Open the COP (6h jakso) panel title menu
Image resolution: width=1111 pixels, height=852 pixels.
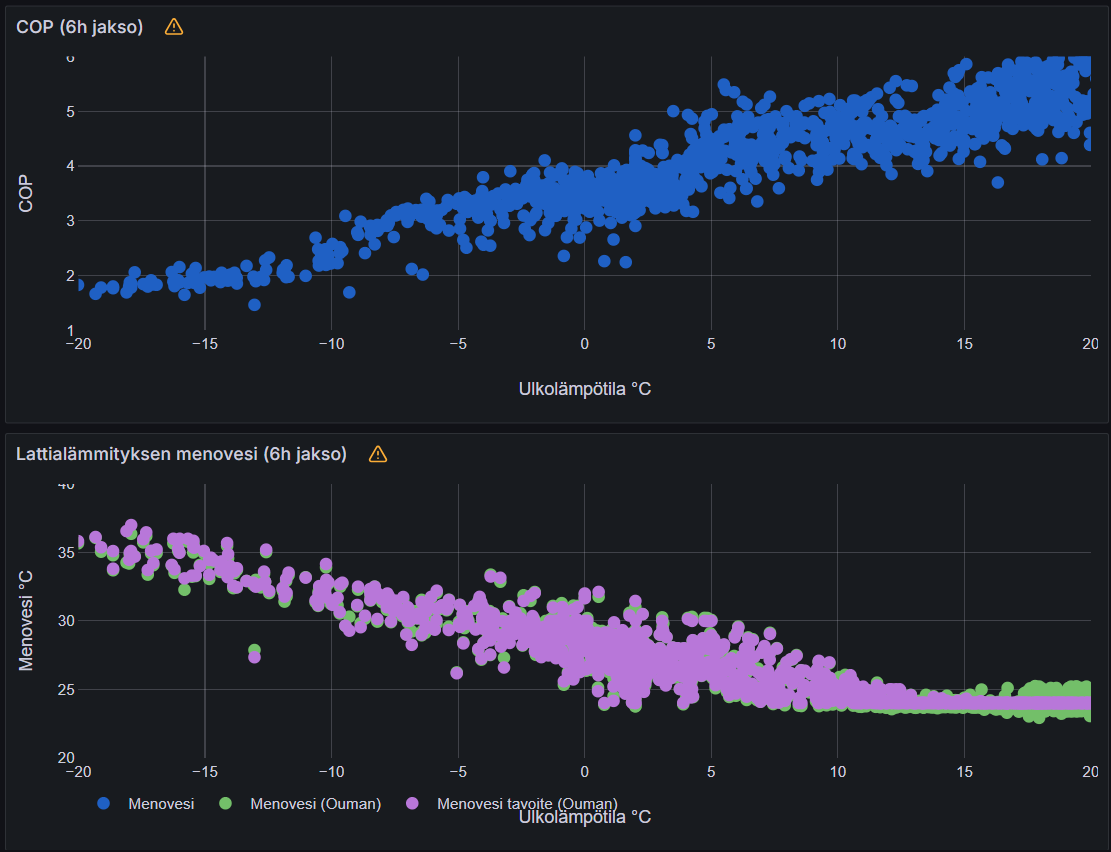coord(80,27)
